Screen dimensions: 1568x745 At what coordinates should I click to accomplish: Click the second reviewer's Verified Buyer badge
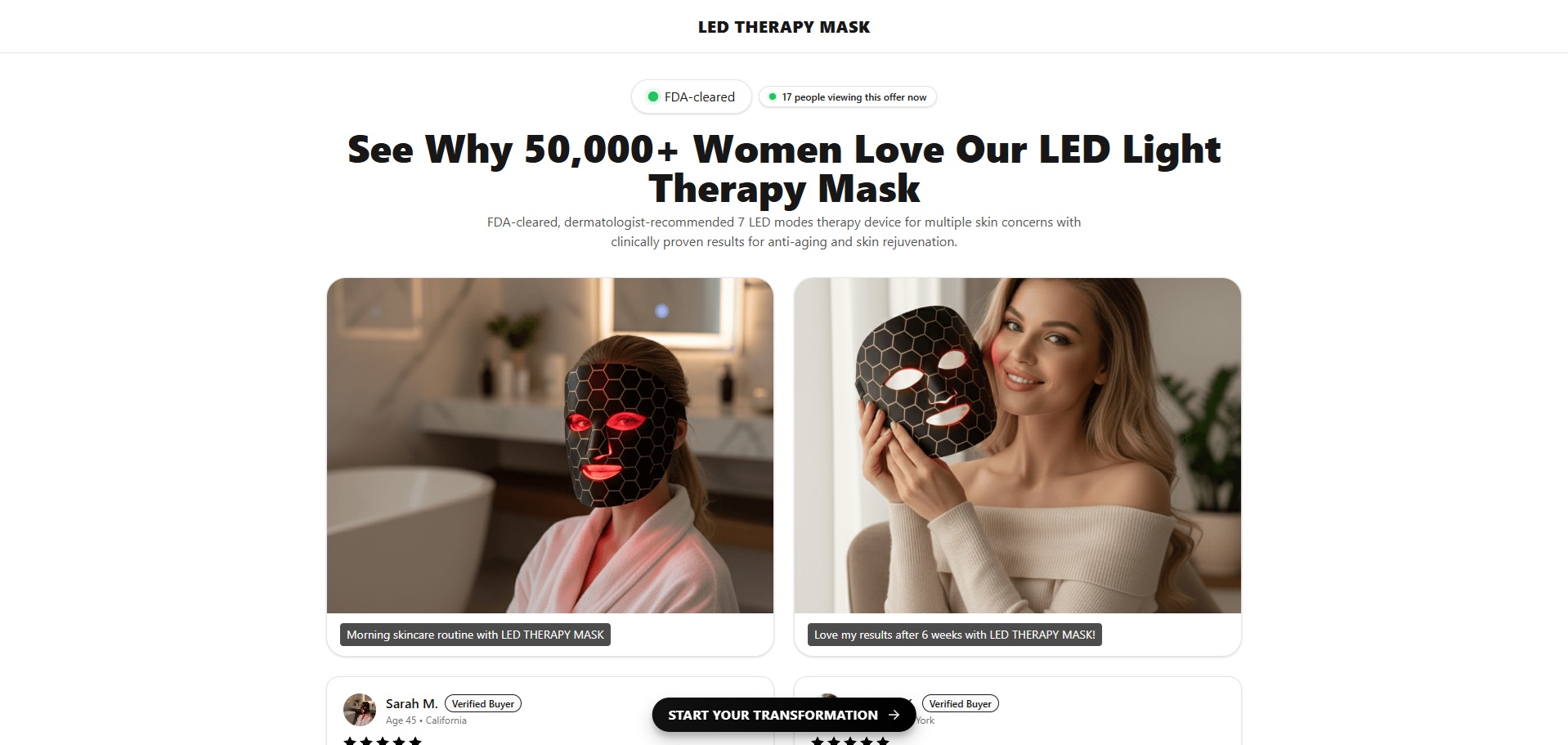pos(960,703)
